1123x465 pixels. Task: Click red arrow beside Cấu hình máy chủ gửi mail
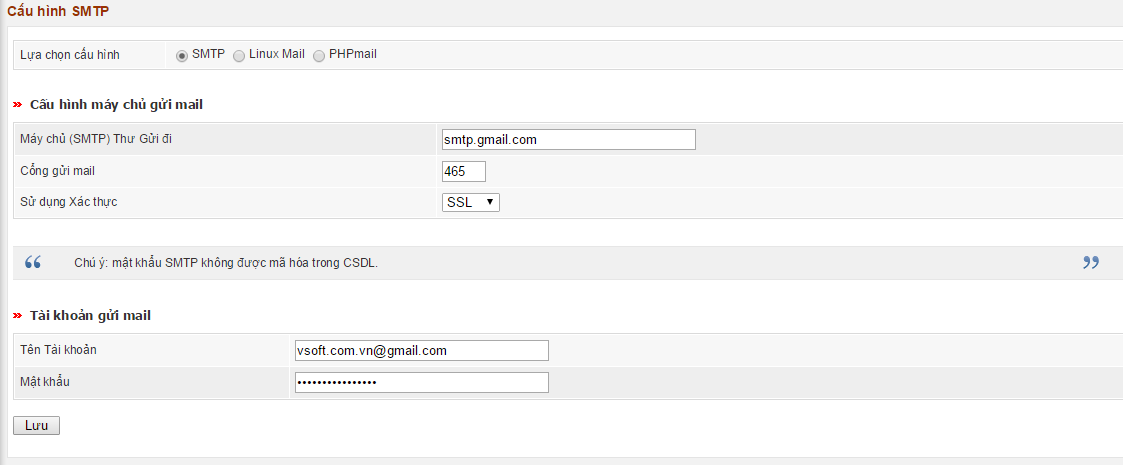17,104
